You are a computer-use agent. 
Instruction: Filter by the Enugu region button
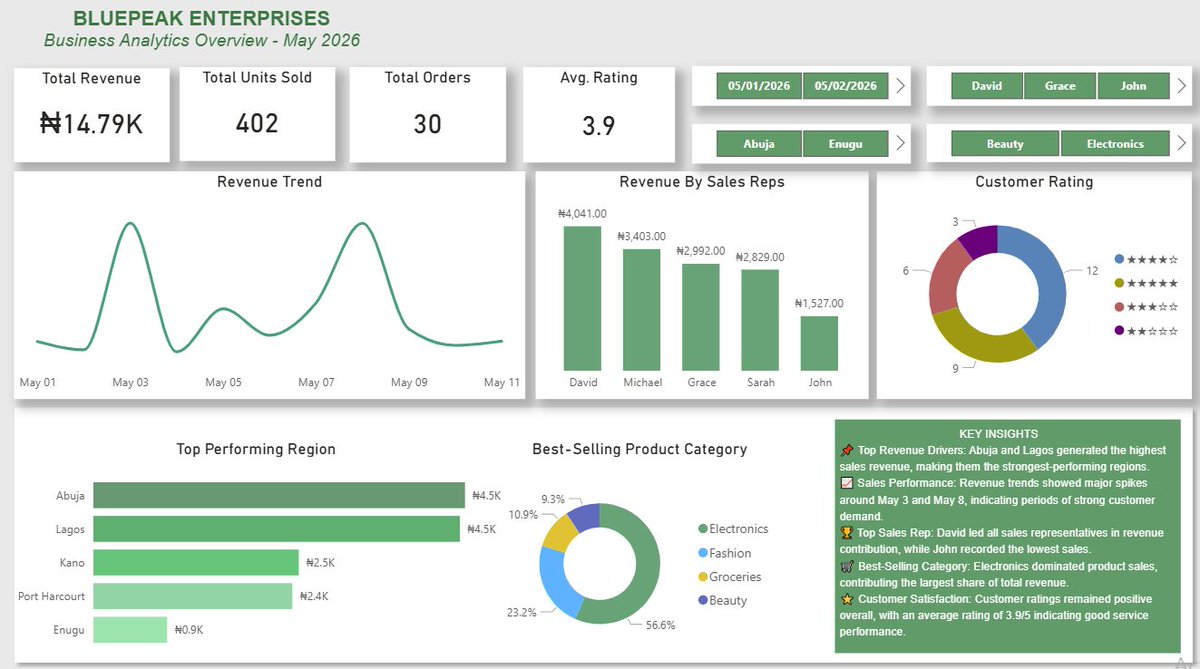tap(846, 144)
